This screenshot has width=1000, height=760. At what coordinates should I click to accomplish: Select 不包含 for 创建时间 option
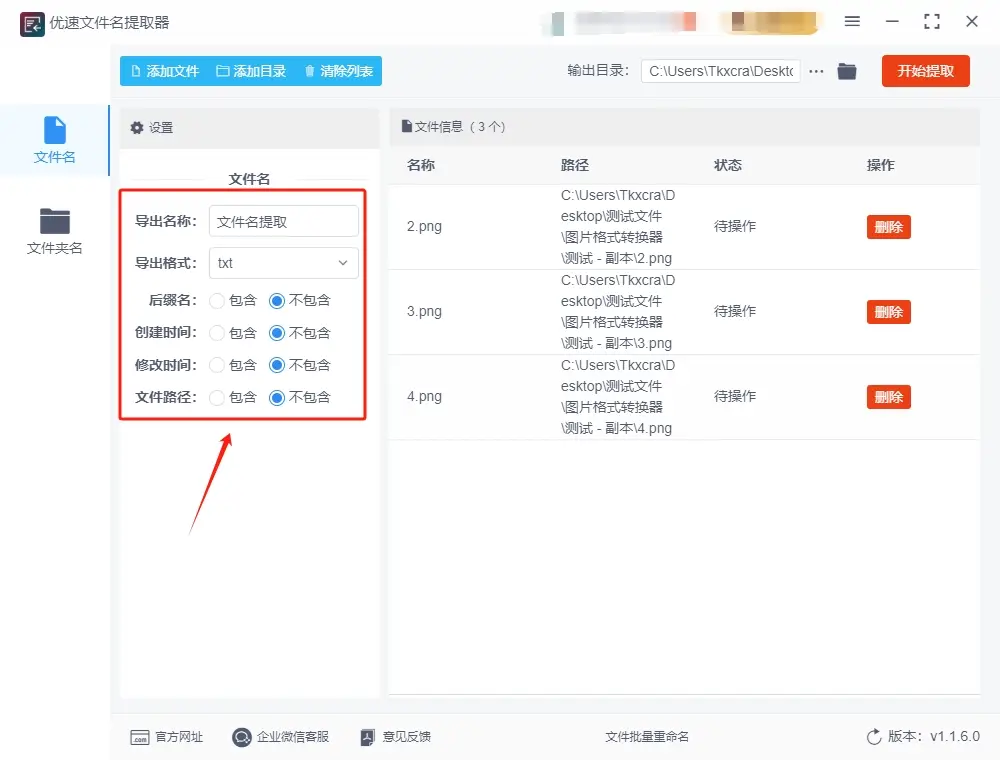point(278,332)
